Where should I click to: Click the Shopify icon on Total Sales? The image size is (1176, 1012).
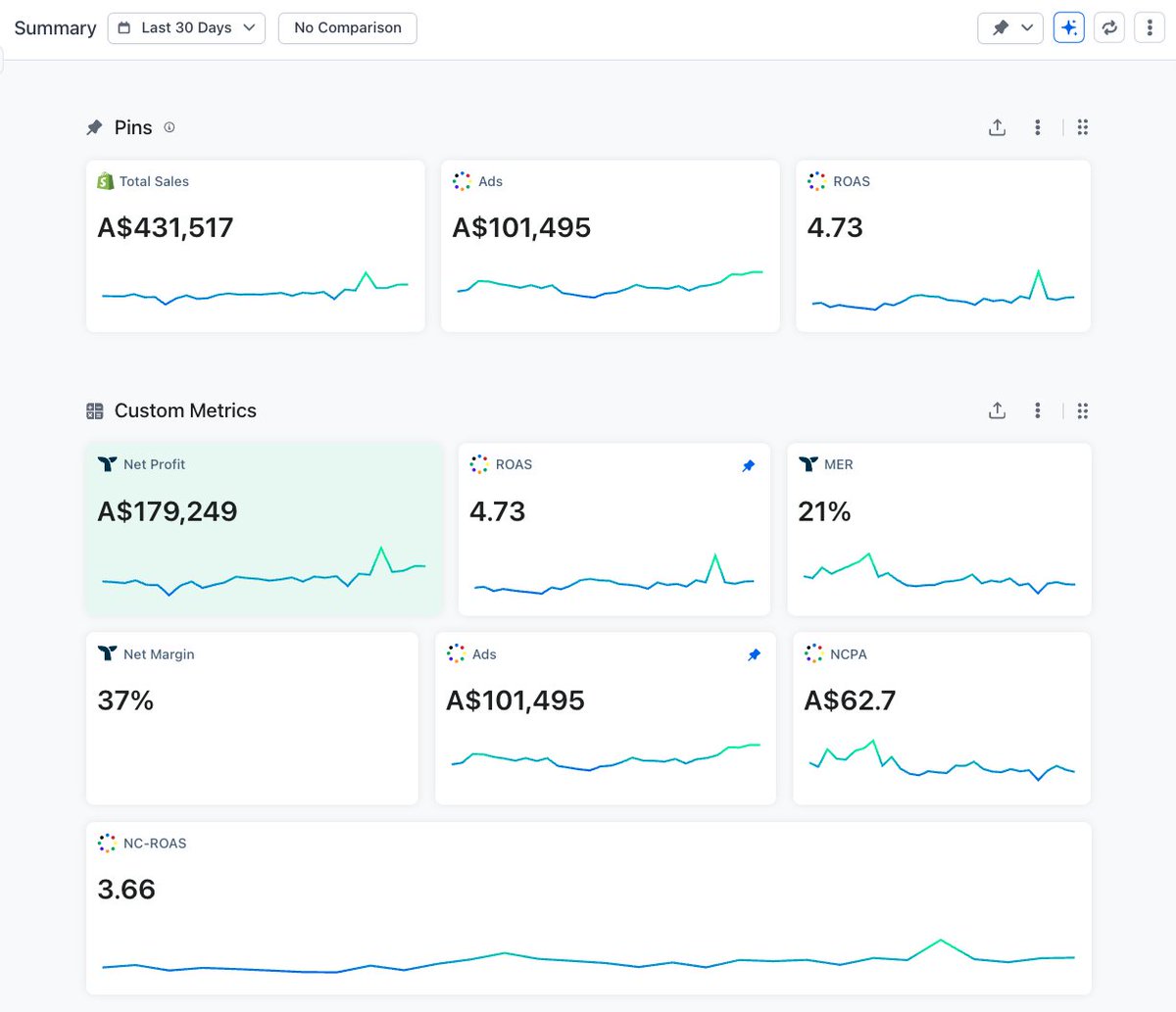[x=106, y=181]
